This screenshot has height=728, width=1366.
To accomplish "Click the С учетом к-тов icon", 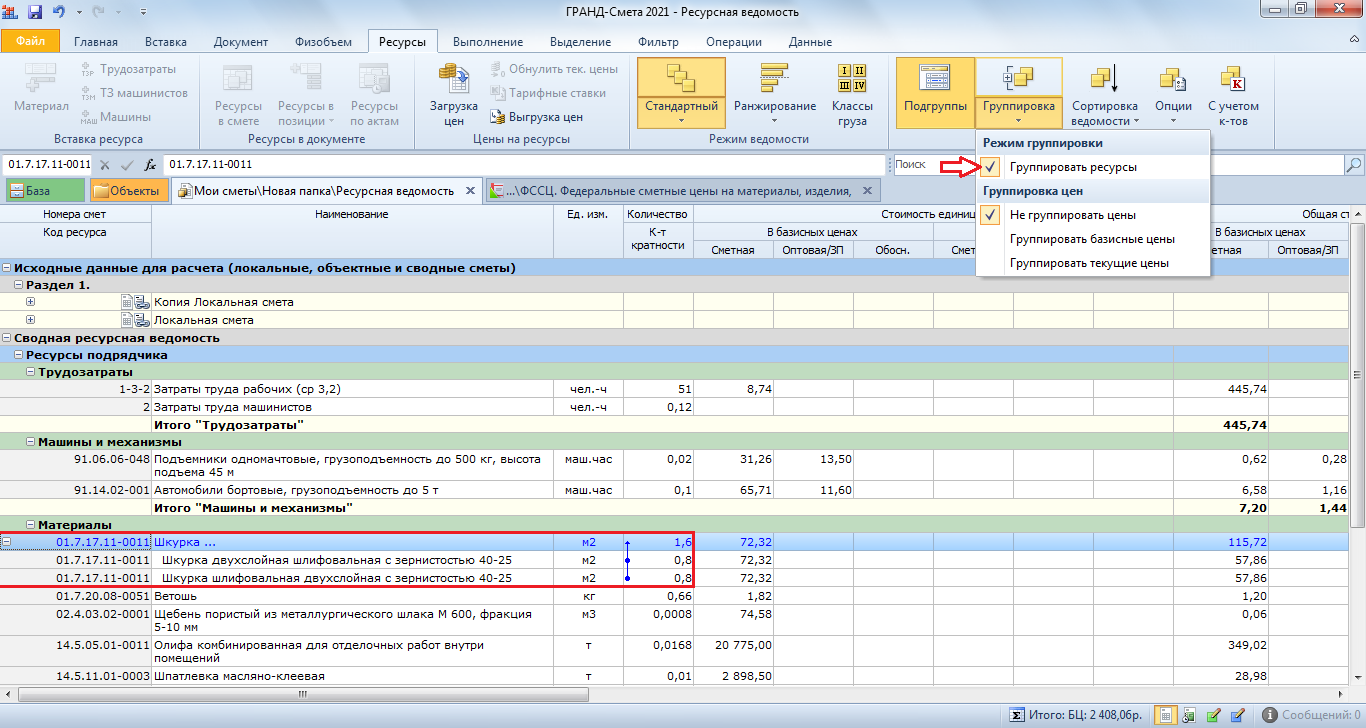I will [x=1232, y=78].
